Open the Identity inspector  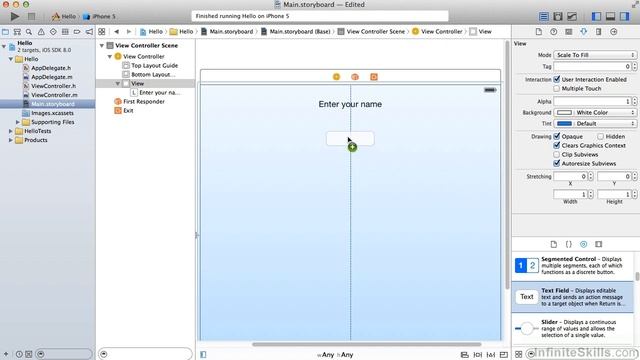[x=569, y=31]
